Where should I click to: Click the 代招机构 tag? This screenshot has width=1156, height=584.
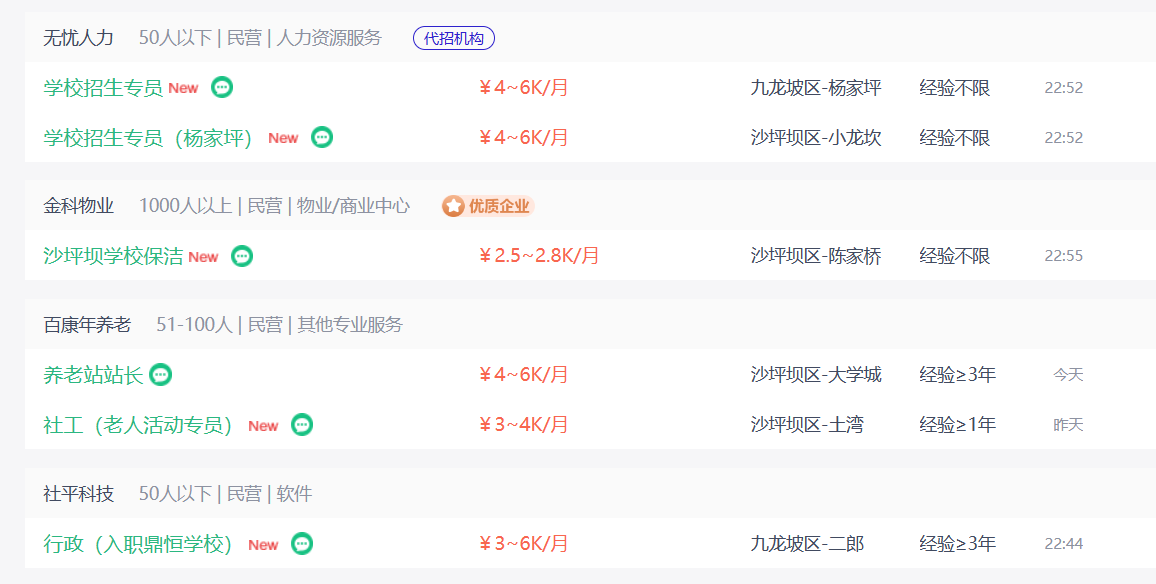click(453, 38)
